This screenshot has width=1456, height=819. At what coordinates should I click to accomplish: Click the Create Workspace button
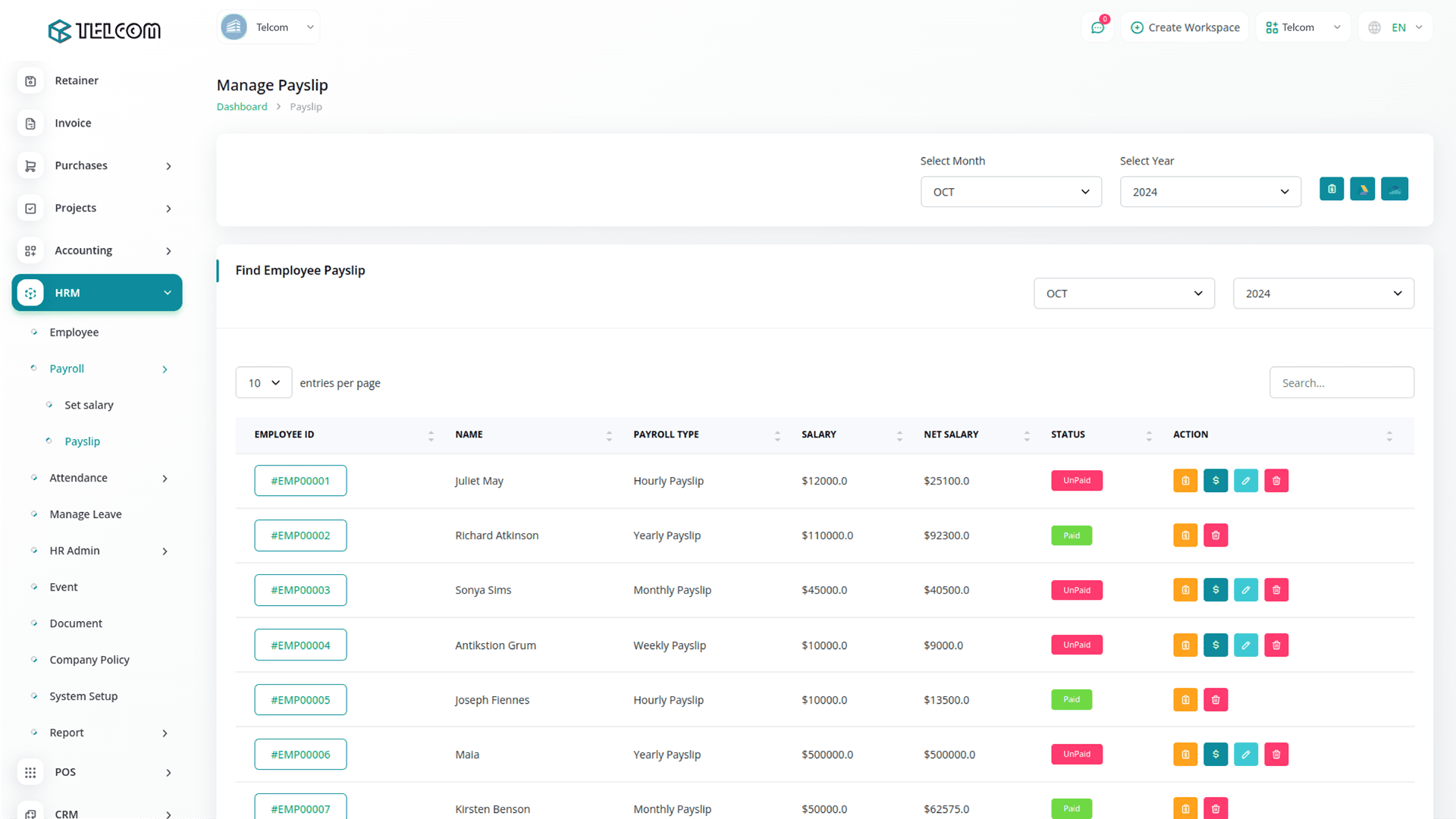pos(1185,27)
